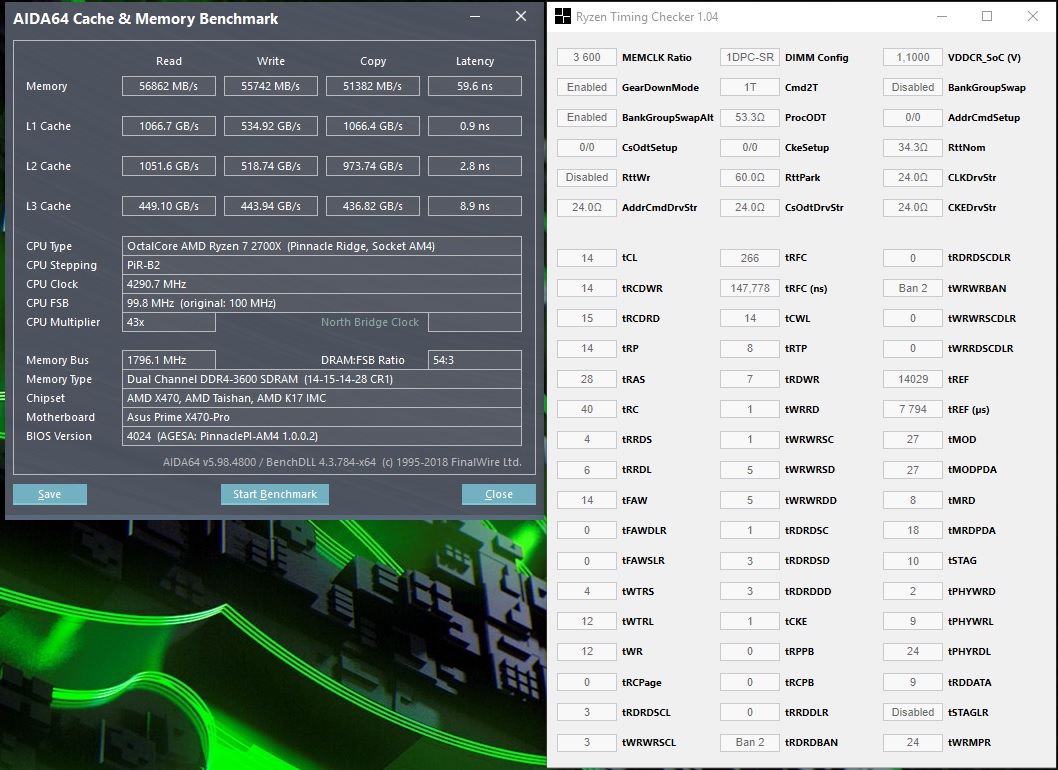This screenshot has height=770, width=1058.
Task: Close the Ryzen Timing Checker window
Action: point(1032,16)
